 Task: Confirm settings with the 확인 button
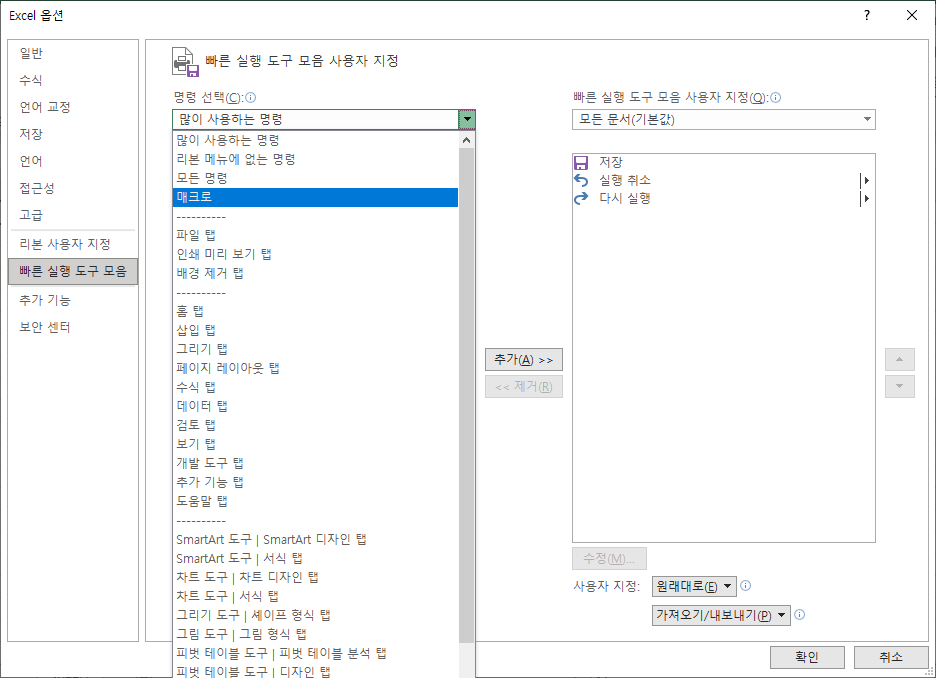[x=807, y=657]
